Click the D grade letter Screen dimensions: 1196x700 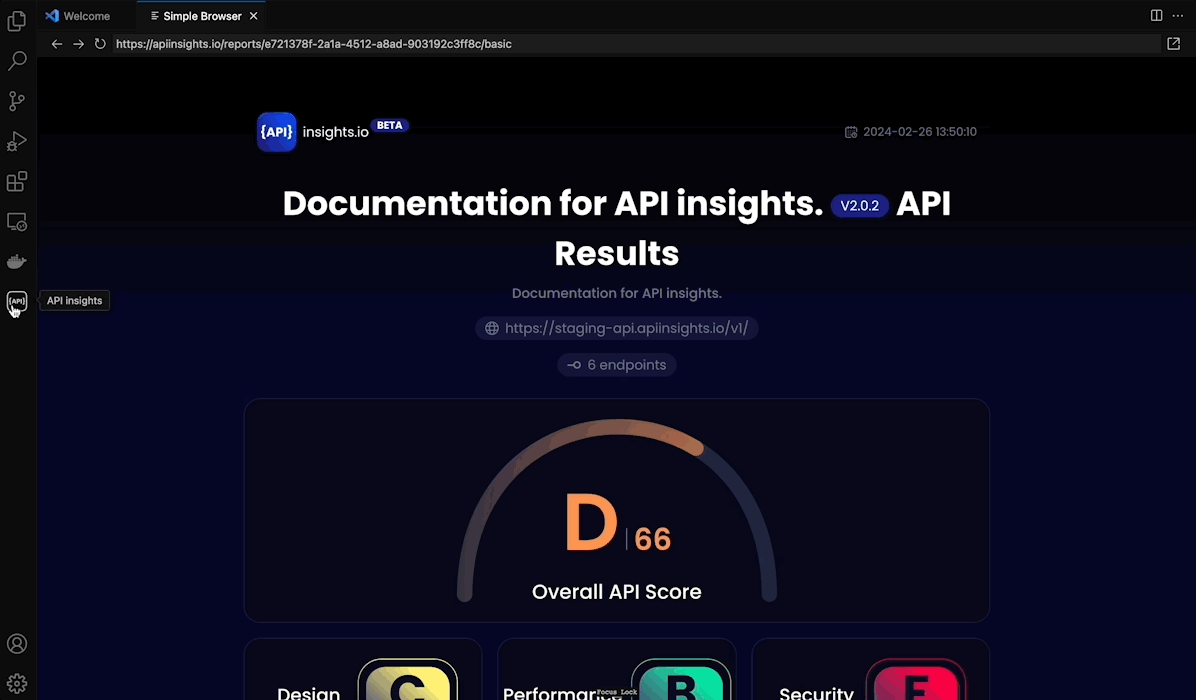(x=591, y=522)
